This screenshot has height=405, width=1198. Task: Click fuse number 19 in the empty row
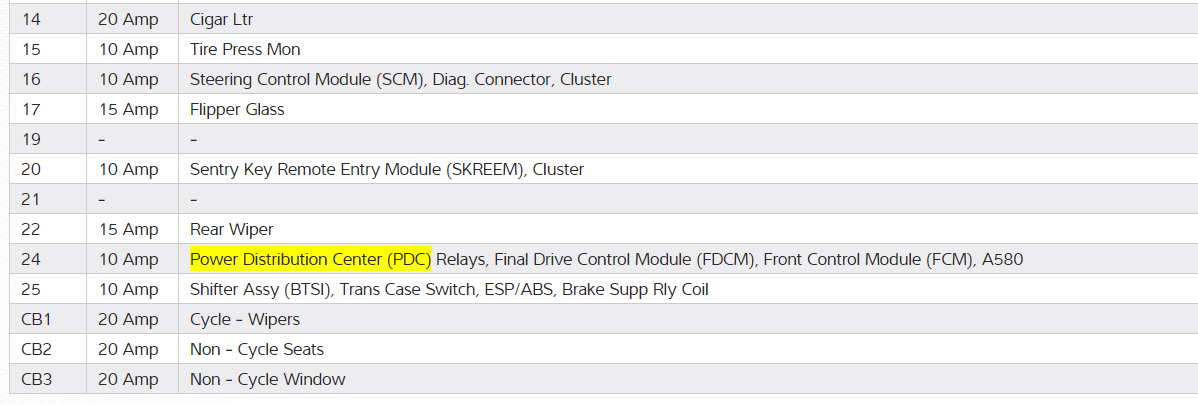pos(31,139)
